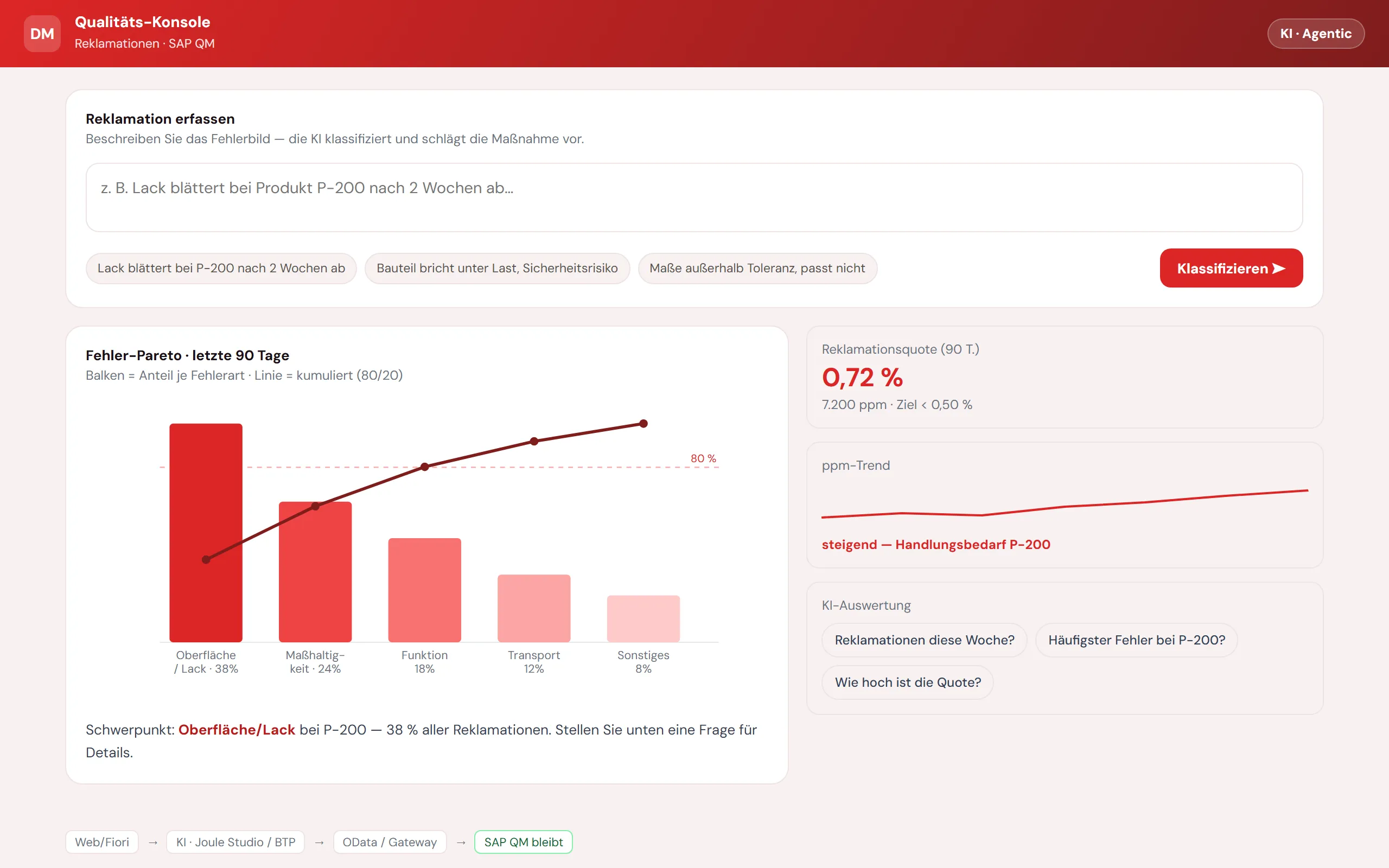The width and height of the screenshot is (1389, 868).
Task: Click the DM logo badge
Action: click(x=42, y=34)
